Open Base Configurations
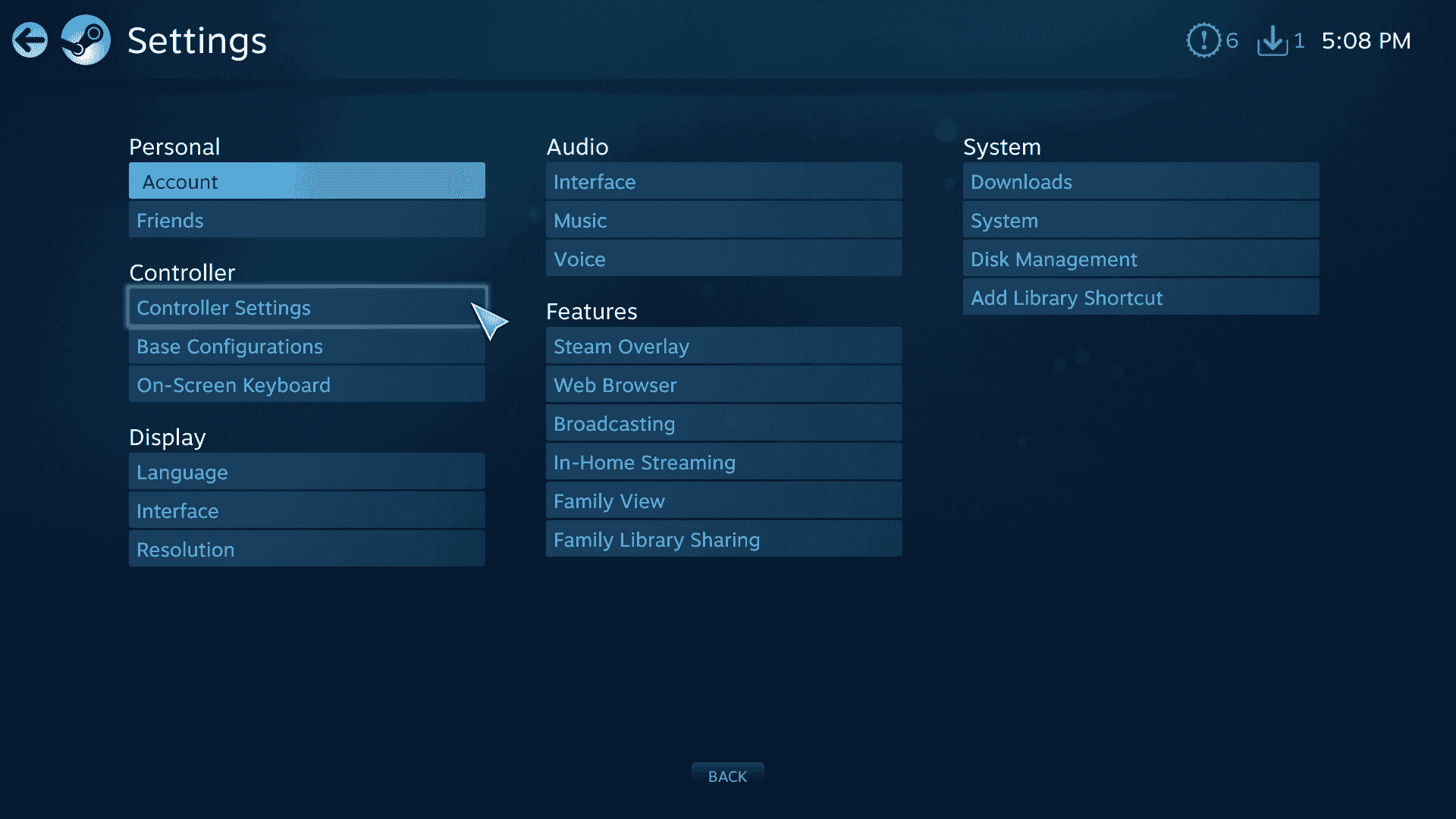 pos(307,346)
